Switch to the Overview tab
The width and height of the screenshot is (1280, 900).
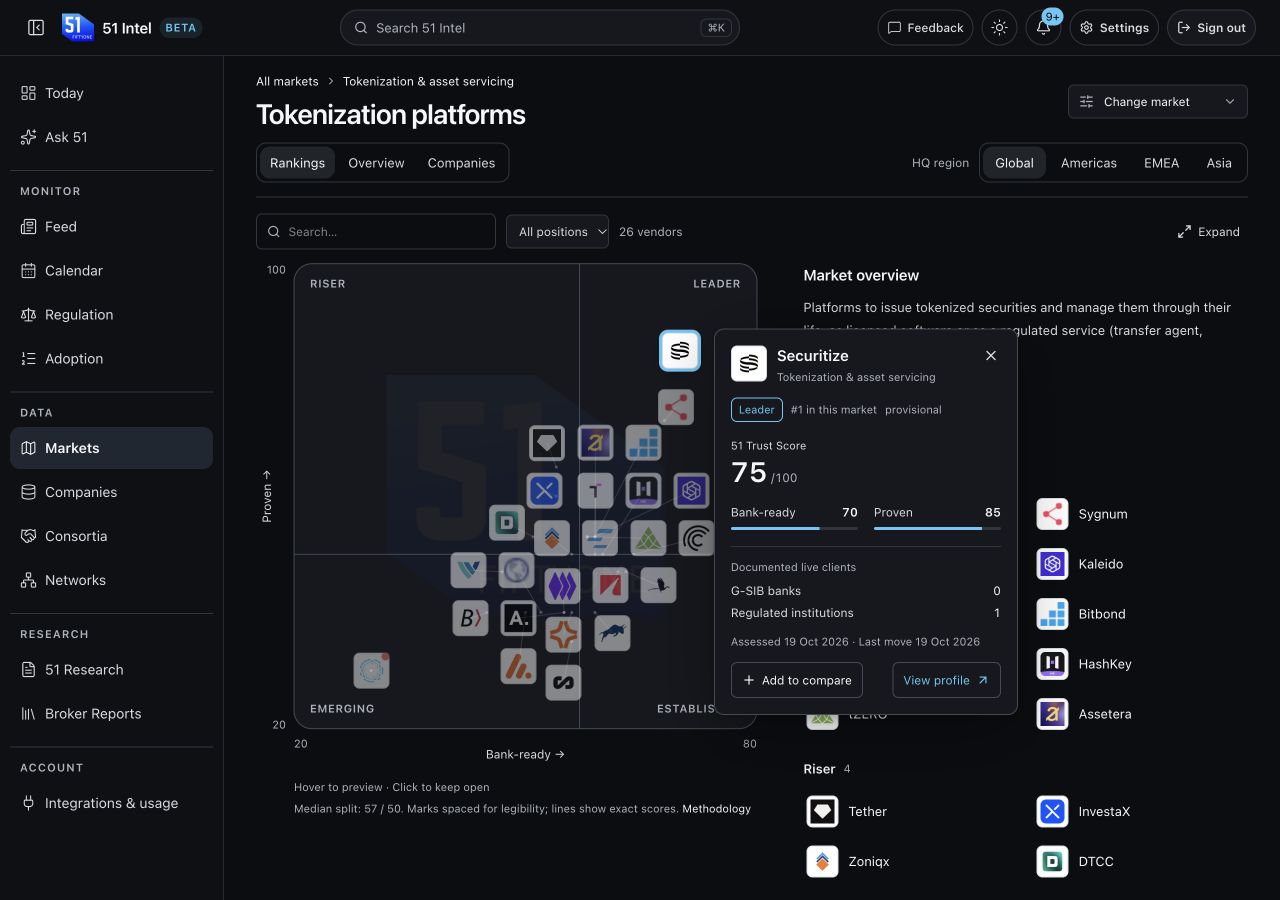(x=376, y=163)
